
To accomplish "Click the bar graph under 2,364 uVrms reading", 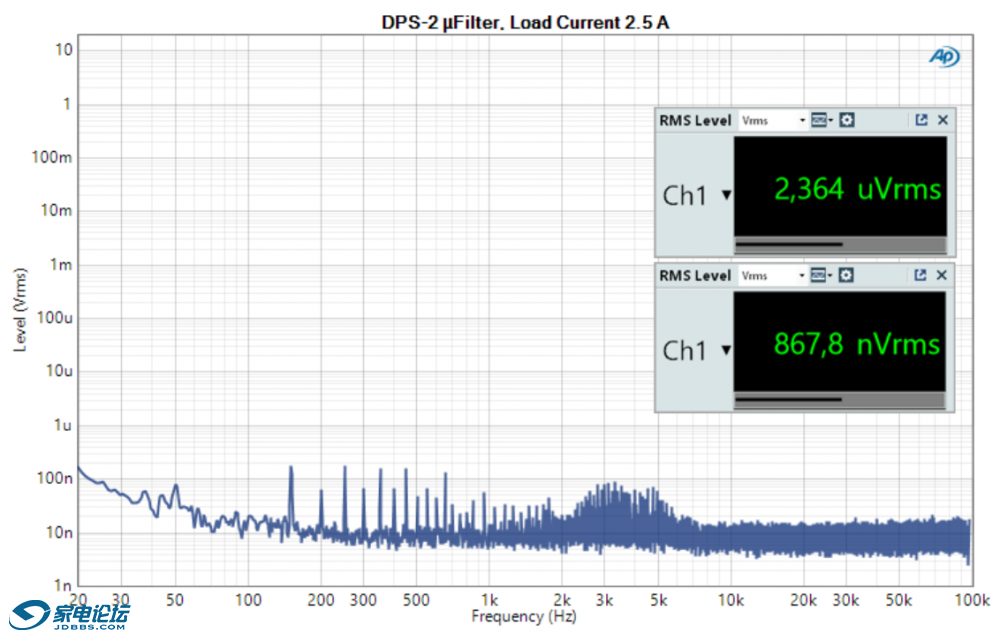I will (840, 244).
